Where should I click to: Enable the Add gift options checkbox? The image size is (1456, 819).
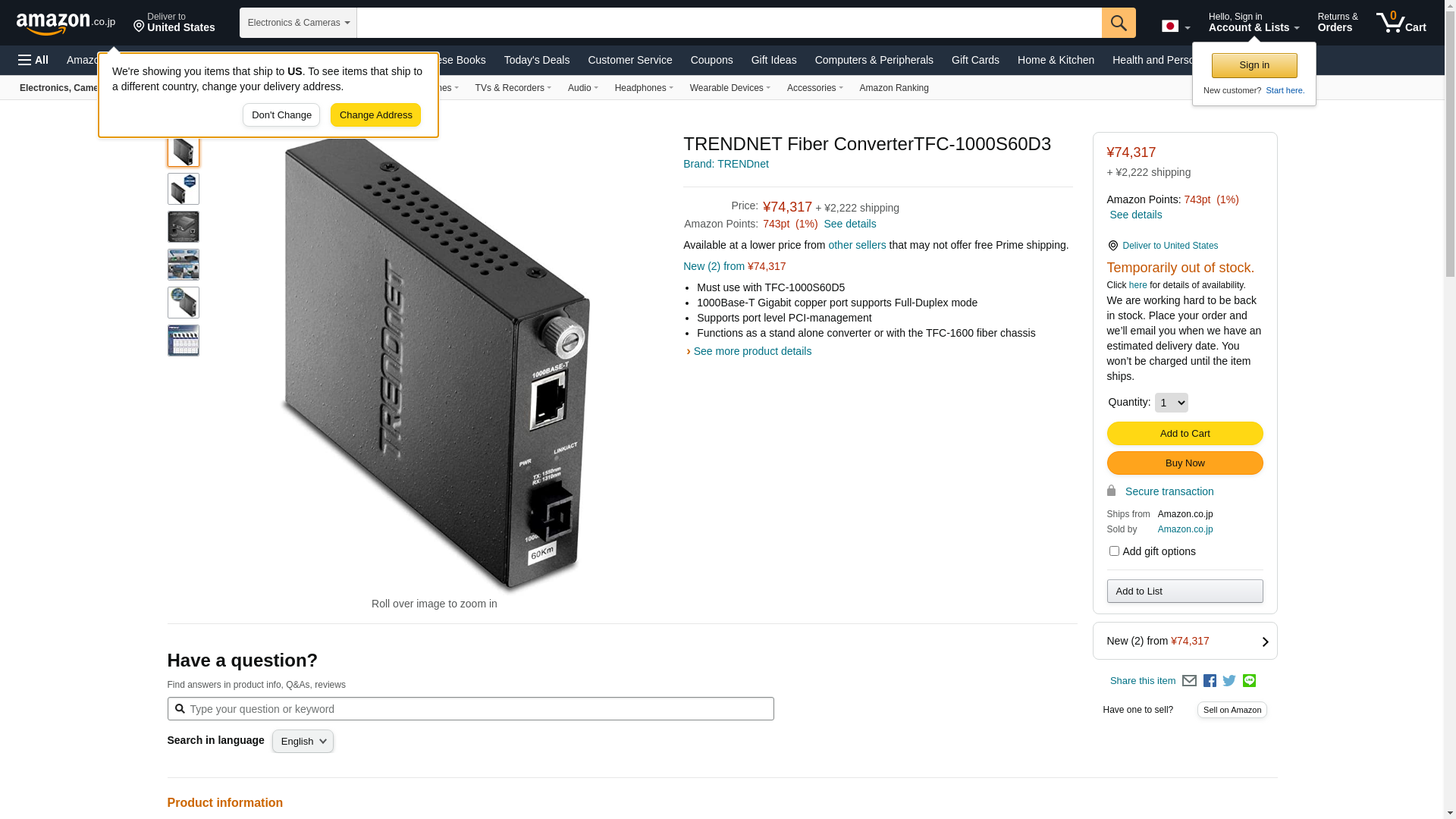click(1114, 551)
